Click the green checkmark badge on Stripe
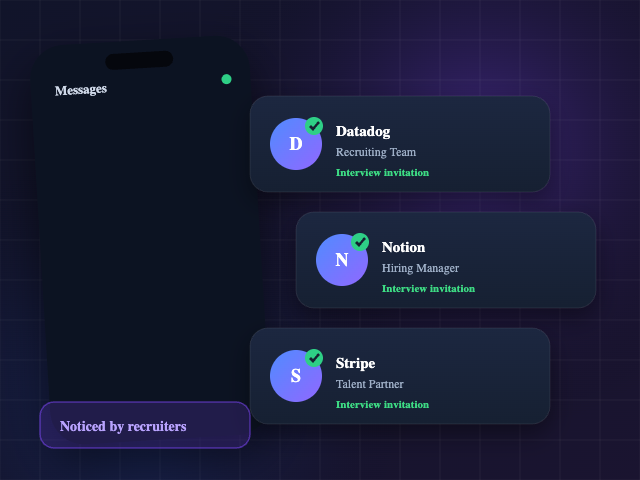Image resolution: width=640 pixels, height=480 pixels. click(314, 358)
